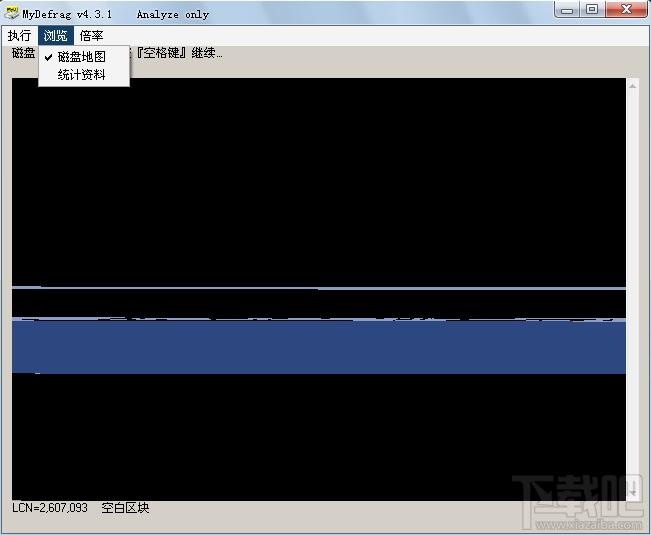This screenshot has height=535, width=651.
Task: Click the dark blue band in the disk map
Action: (x=319, y=347)
